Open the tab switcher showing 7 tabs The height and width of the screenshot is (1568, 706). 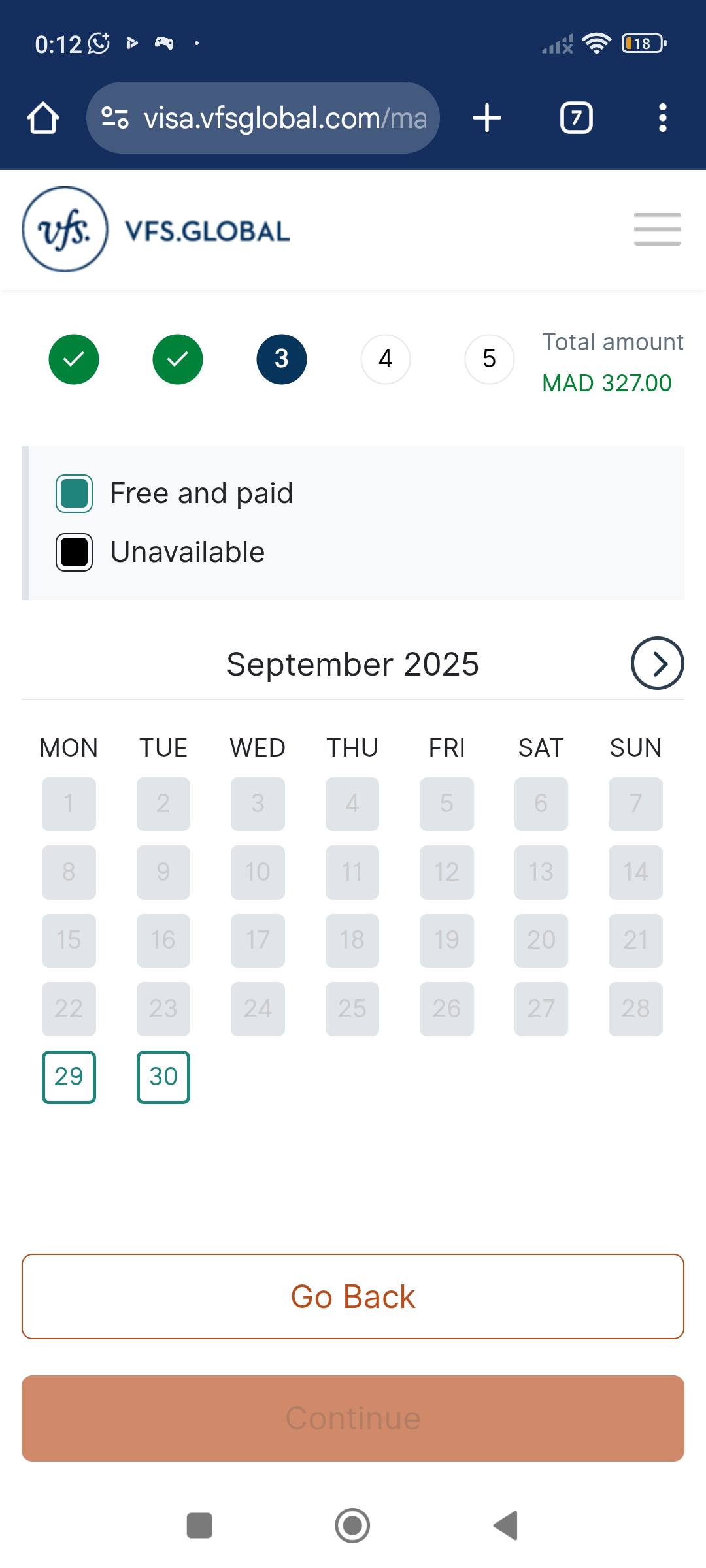(x=577, y=118)
